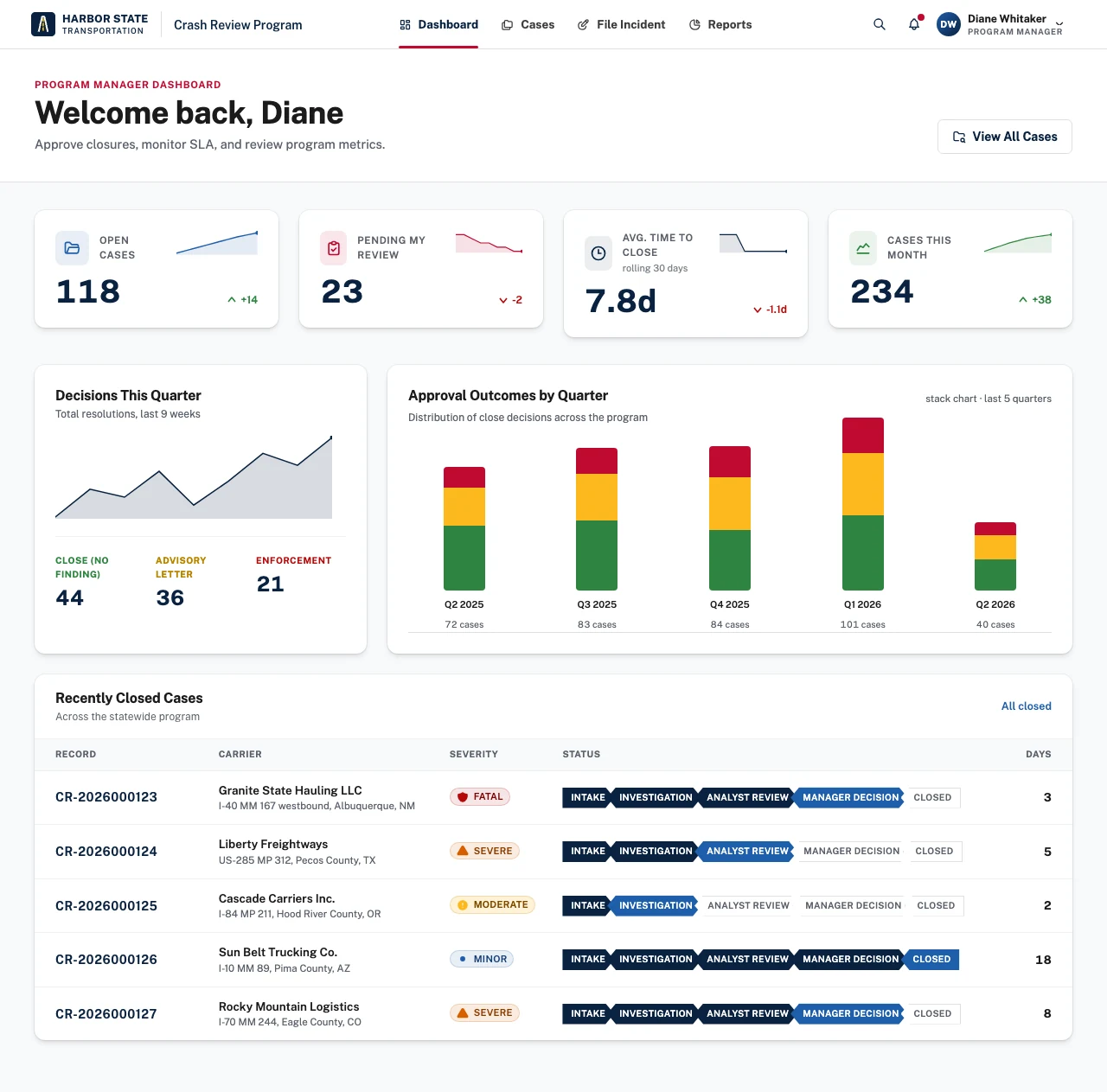Viewport: 1107px width, 1092px height.
Task: Expand the Diane Whitaker account menu chevron
Action: point(1059,25)
